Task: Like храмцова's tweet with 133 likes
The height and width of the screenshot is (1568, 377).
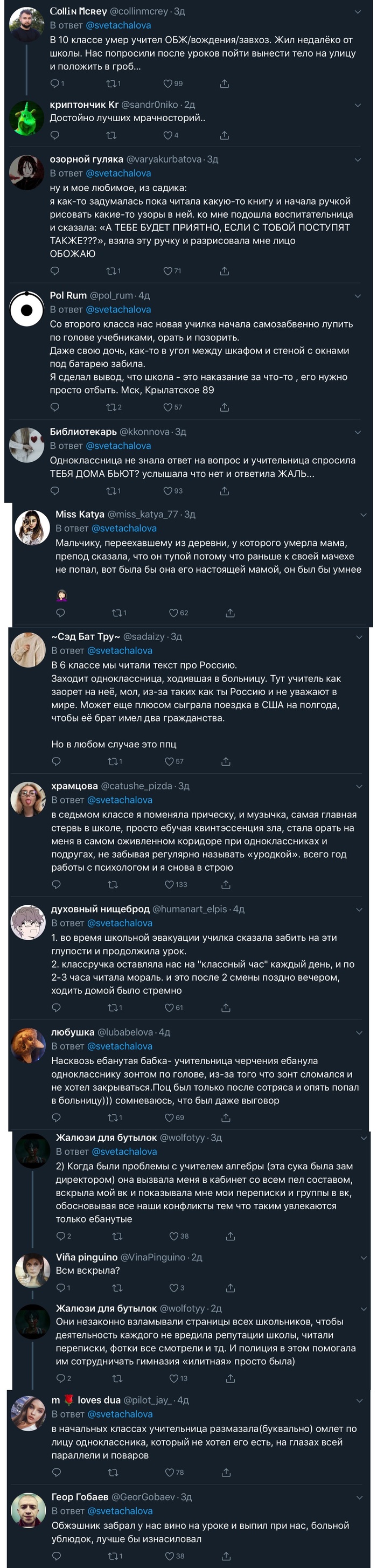Action: pos(170,884)
